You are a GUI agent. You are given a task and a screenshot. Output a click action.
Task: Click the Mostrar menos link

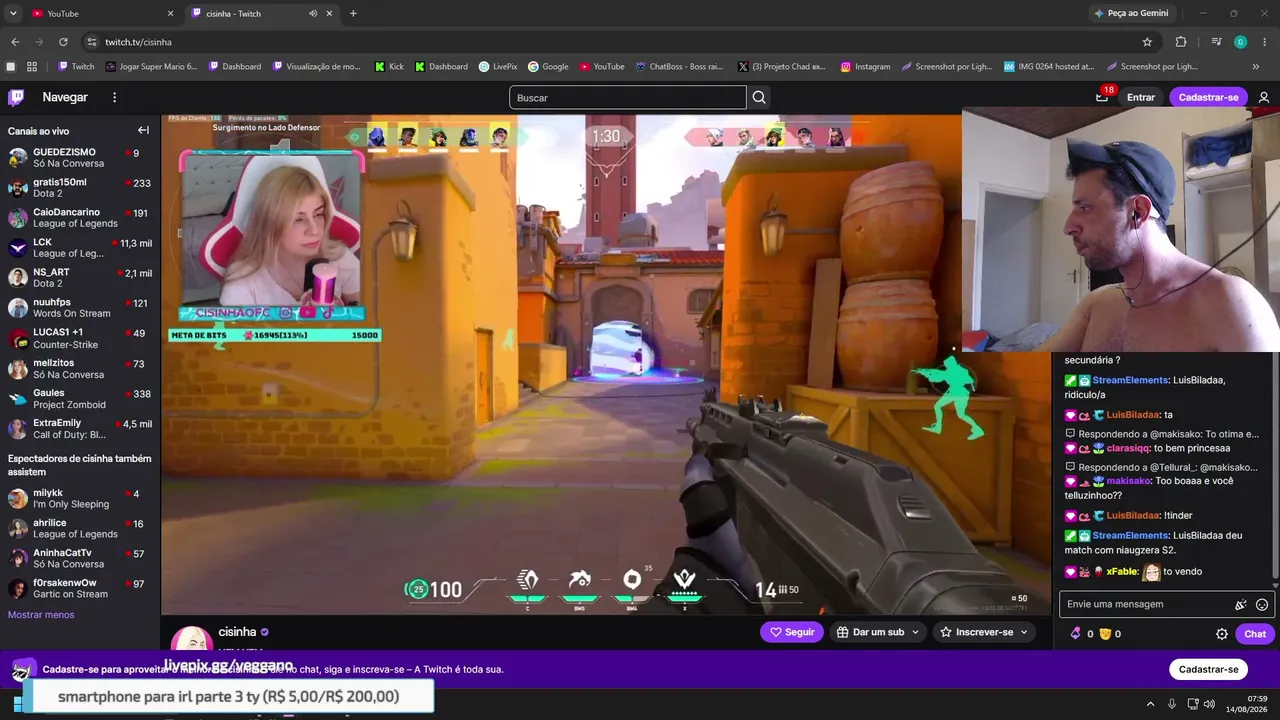pos(41,615)
